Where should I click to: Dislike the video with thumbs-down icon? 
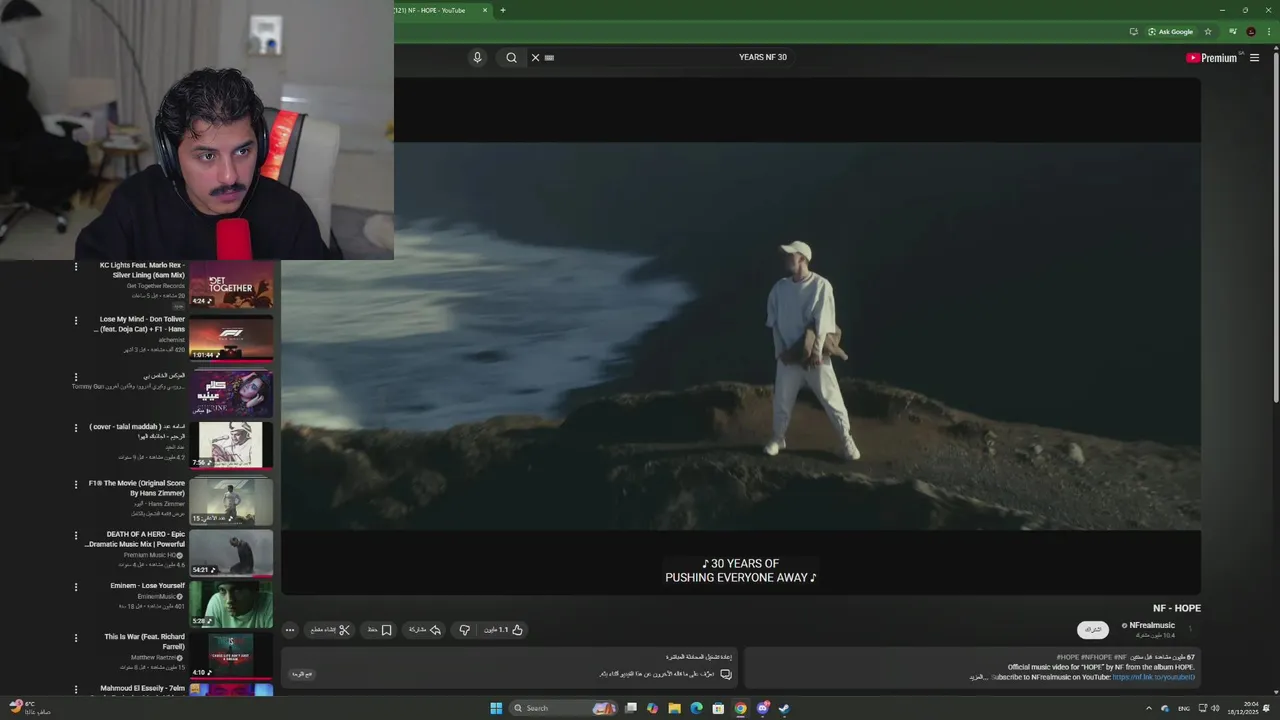coord(464,630)
